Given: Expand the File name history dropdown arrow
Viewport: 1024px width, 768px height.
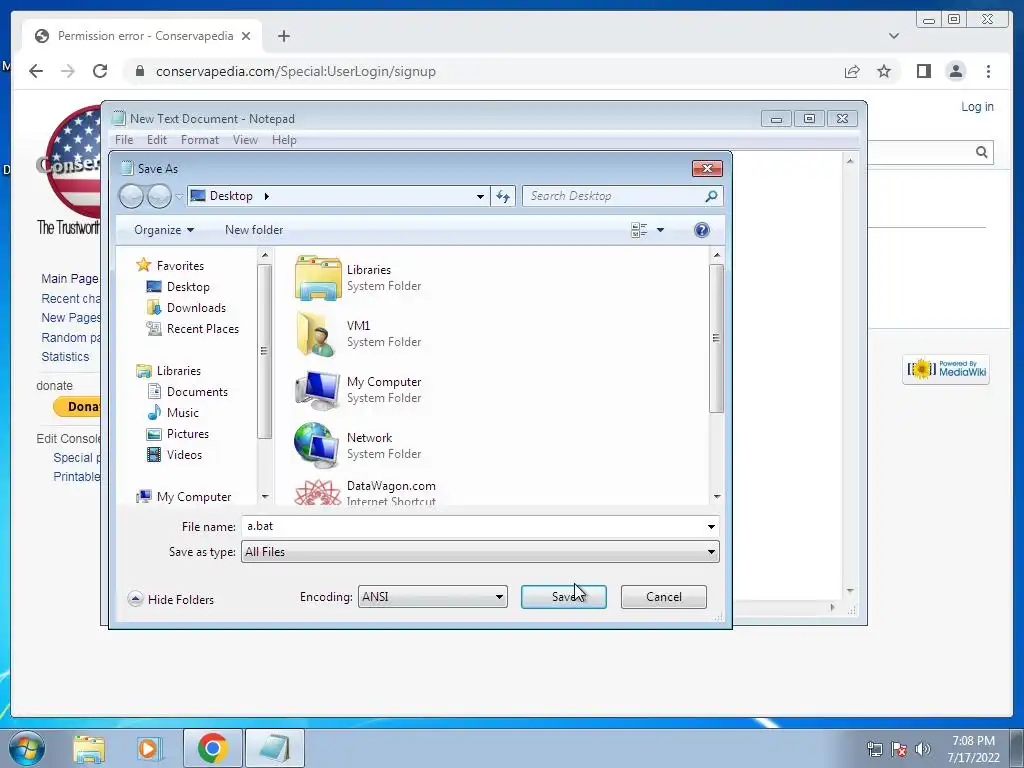Looking at the screenshot, I should [711, 526].
